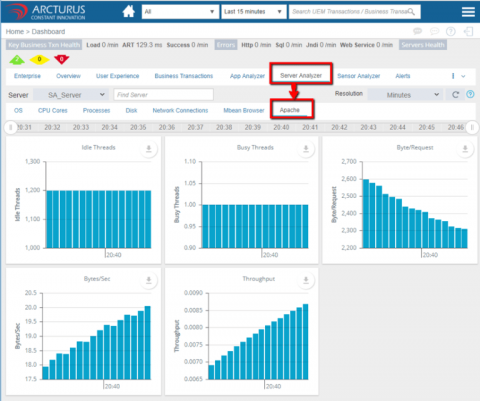Download Bytes/Sec chart
Image resolution: width=480 pixels, height=401 pixels.
click(149, 280)
